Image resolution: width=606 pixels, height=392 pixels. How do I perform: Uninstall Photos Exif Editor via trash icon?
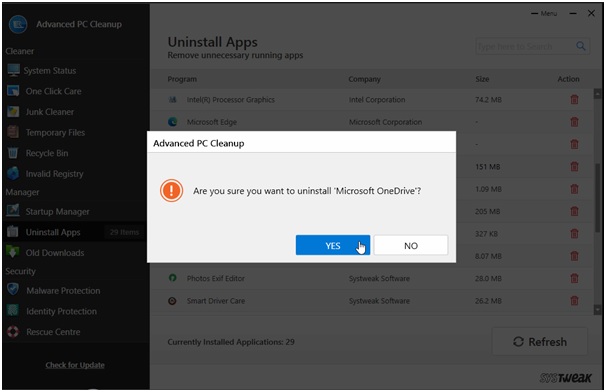coord(574,278)
